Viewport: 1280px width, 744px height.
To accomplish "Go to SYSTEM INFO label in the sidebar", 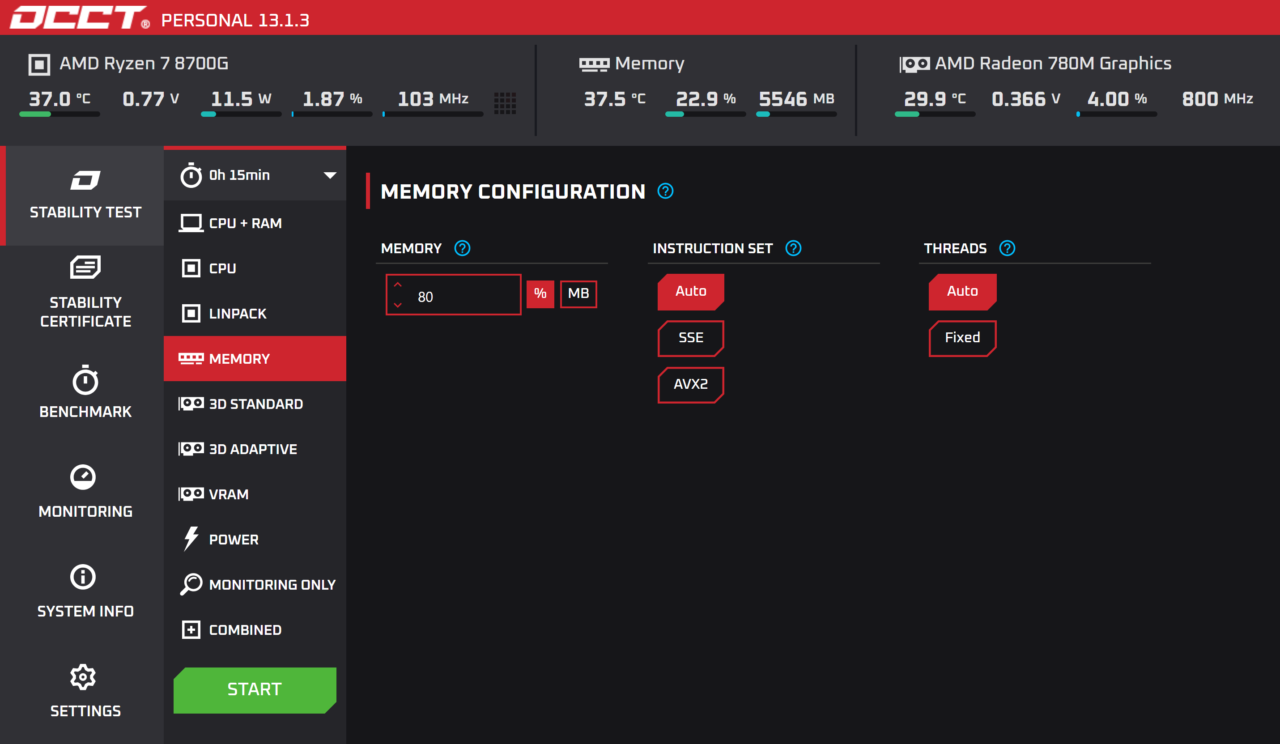I will tap(85, 611).
